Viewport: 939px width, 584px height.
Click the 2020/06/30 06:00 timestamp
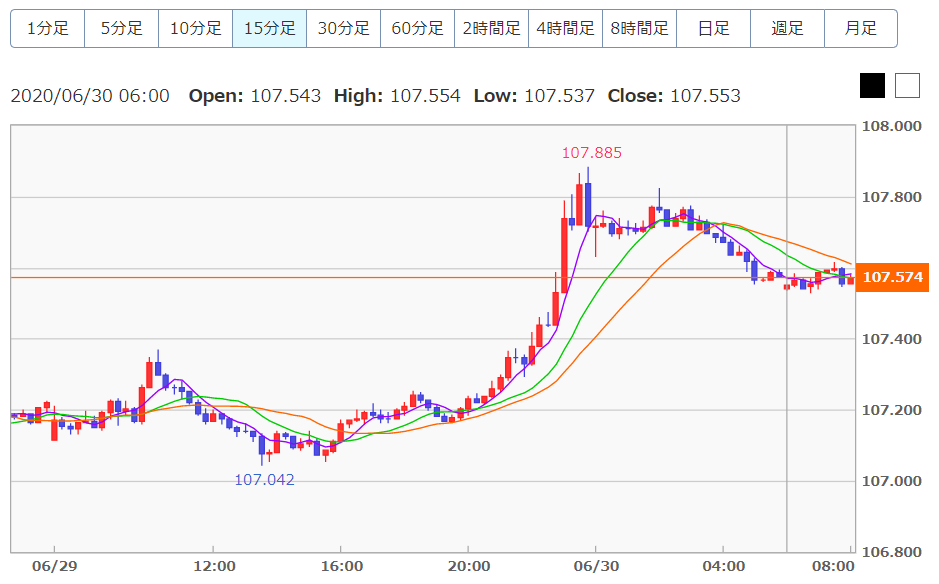click(90, 96)
